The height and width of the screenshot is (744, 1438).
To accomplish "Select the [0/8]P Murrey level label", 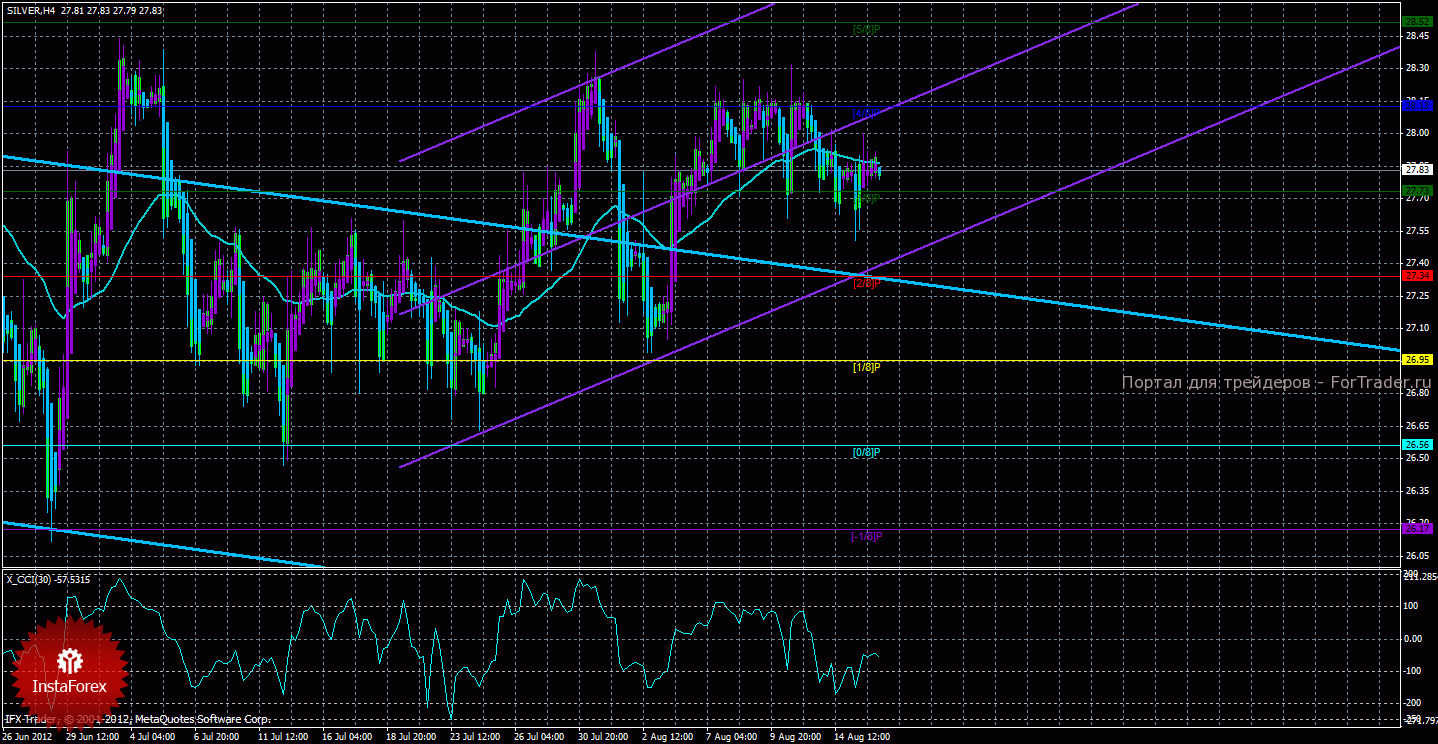I will [x=866, y=452].
